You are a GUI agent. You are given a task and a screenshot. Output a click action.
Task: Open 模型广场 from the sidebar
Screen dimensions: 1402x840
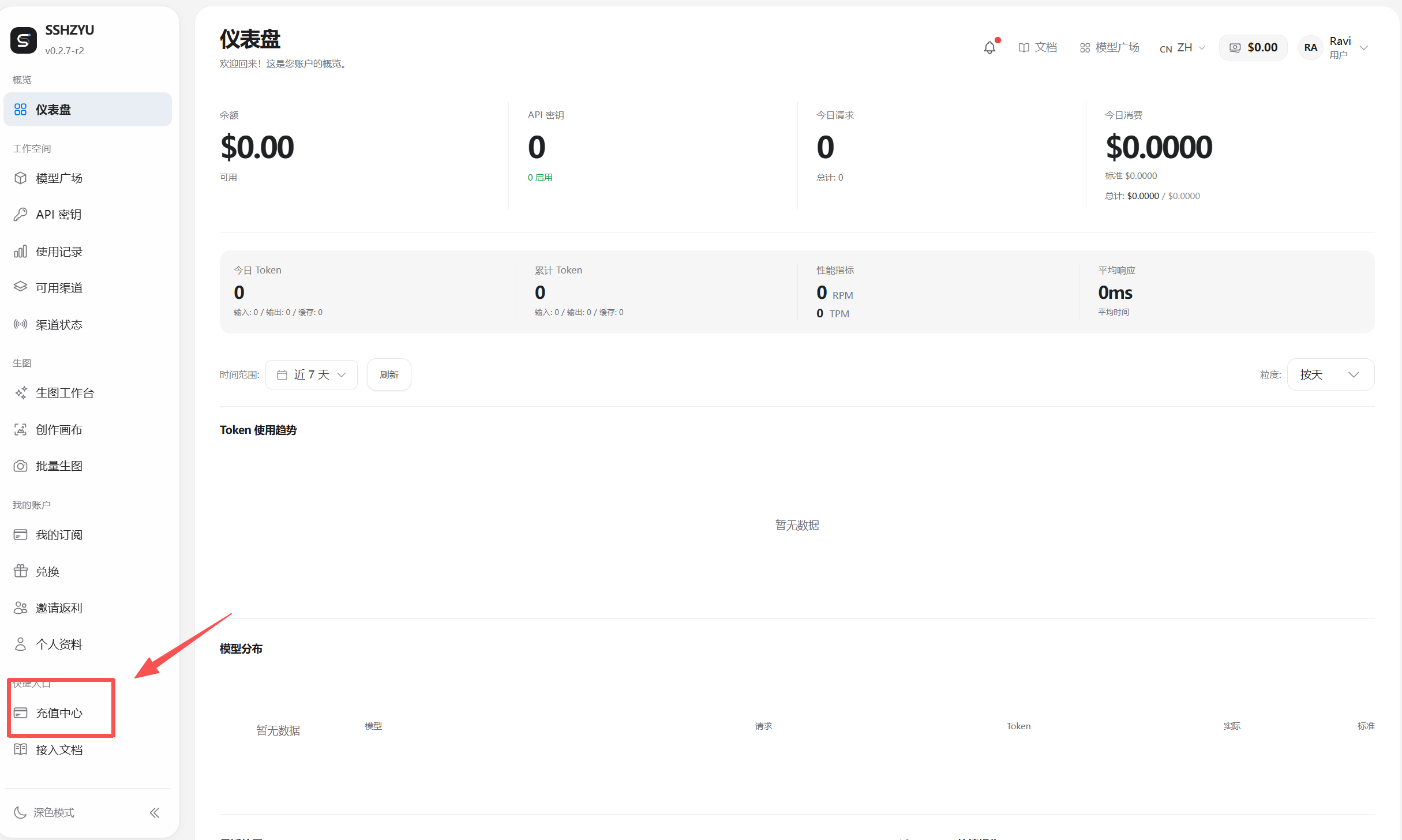click(88, 178)
